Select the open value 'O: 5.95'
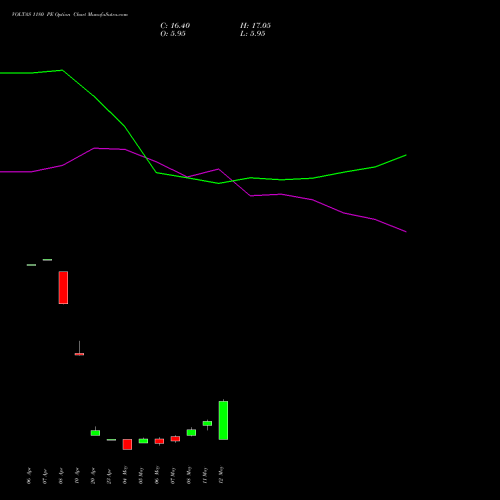Image resolution: width=500 pixels, height=500 pixels. (173, 34)
